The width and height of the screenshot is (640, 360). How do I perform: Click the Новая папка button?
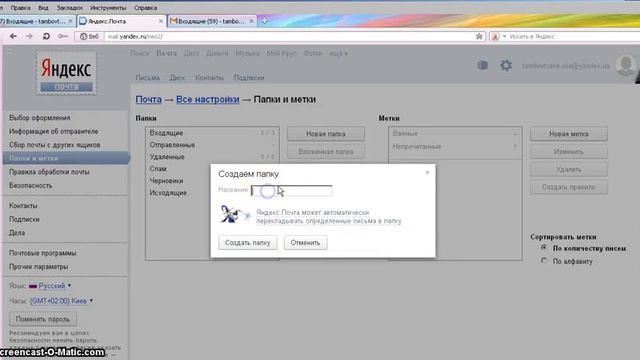tap(326, 134)
